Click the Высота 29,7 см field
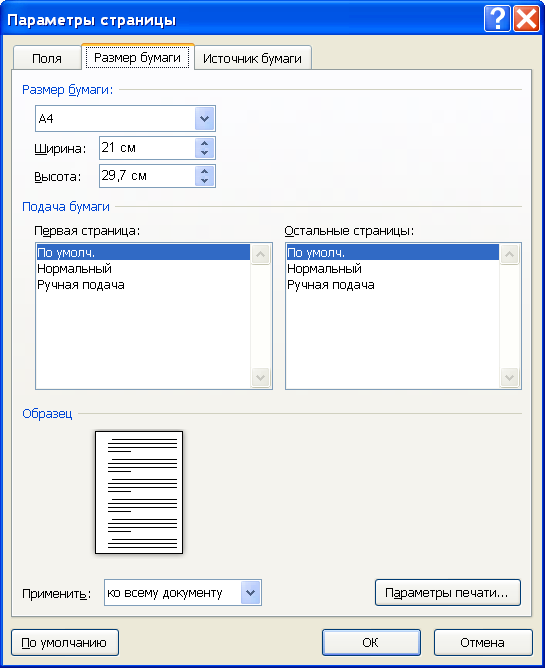545x668 pixels. (x=147, y=176)
